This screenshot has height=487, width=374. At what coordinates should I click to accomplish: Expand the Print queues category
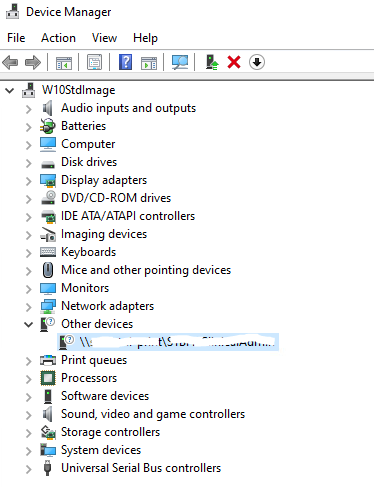click(29, 361)
